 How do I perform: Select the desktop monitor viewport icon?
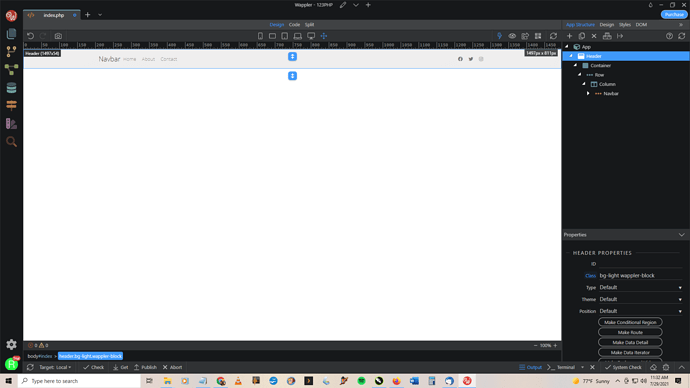point(311,36)
